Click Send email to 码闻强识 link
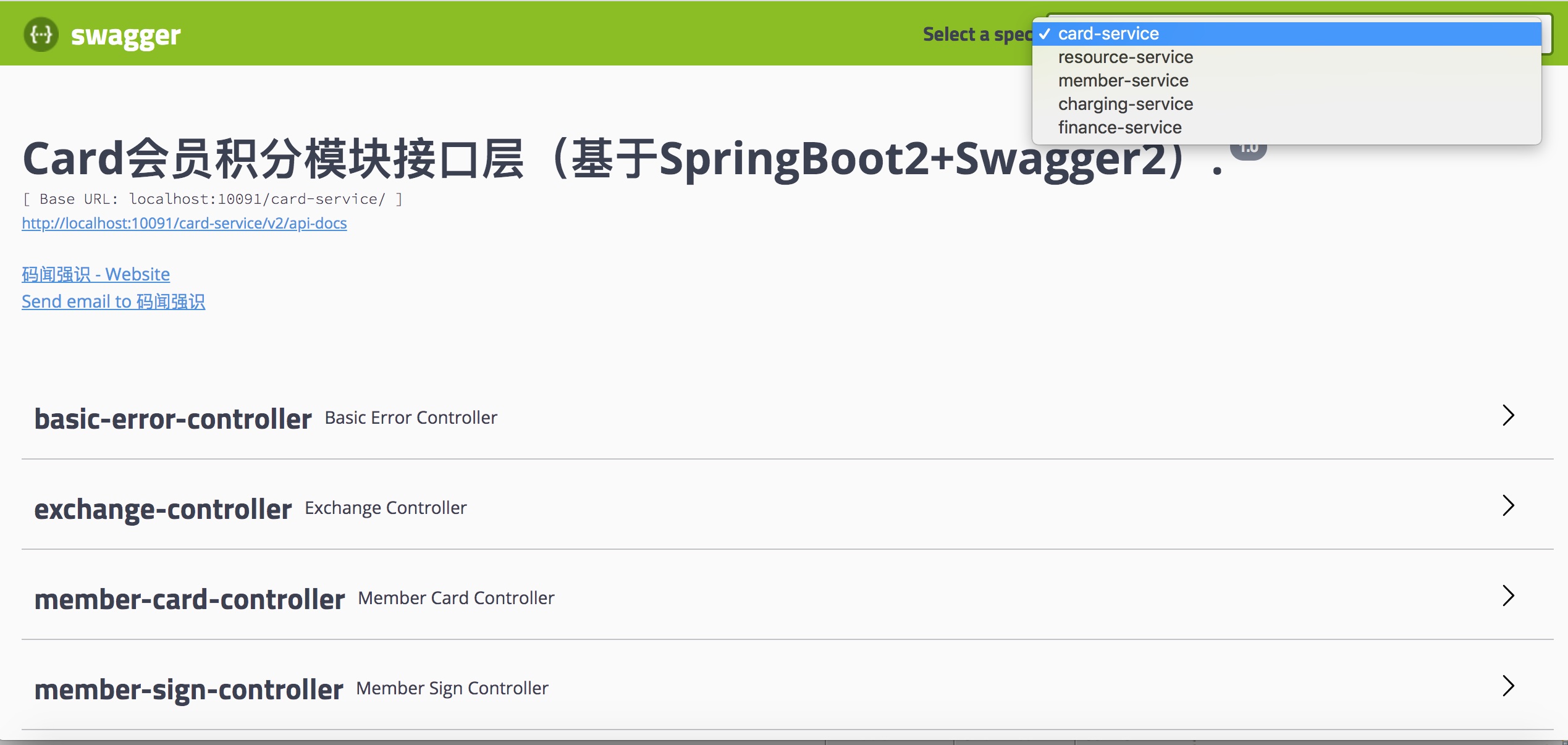Screen dimensions: 1568x745 click(x=113, y=301)
